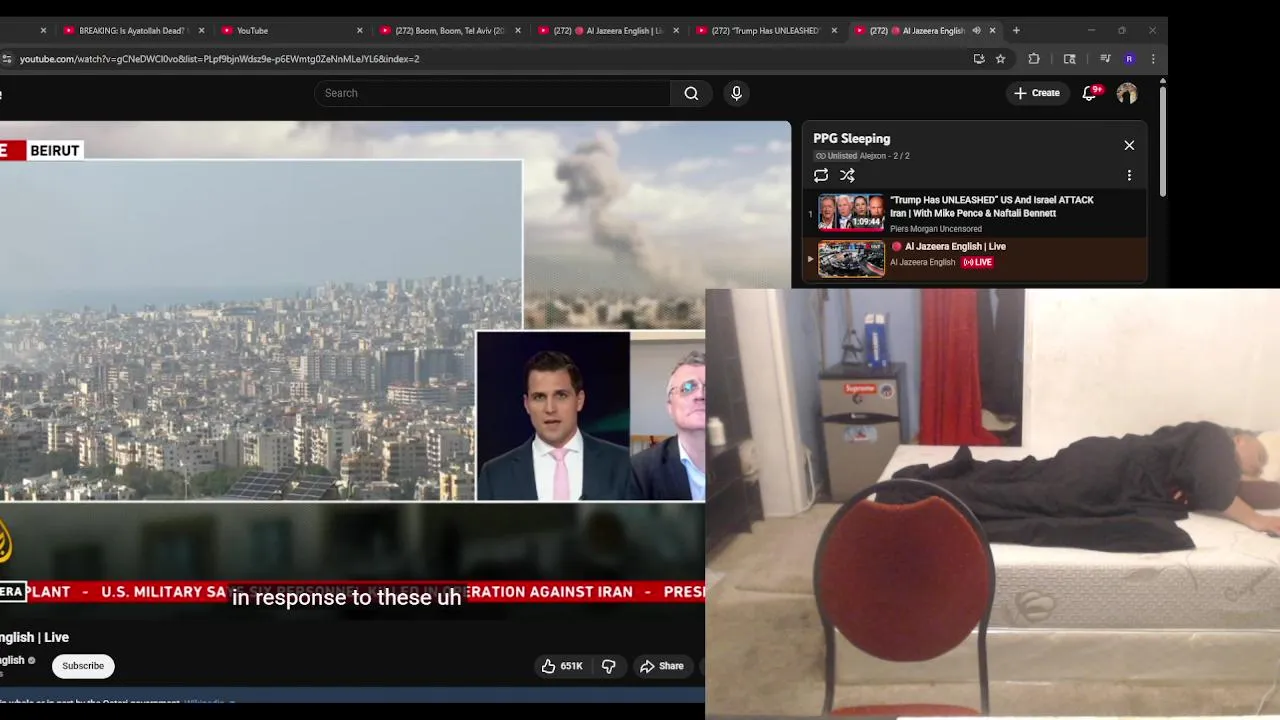Mute the active tab via its speaker icon

pyautogui.click(x=976, y=31)
